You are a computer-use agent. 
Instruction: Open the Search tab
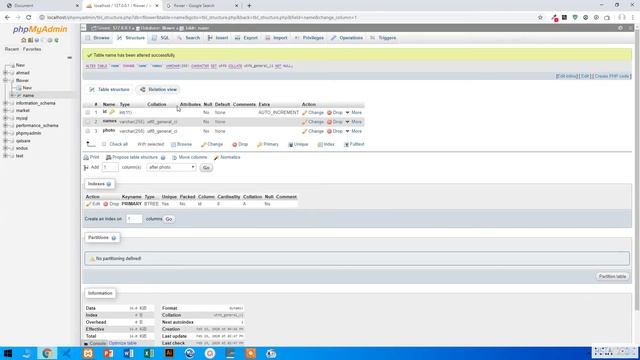point(188,38)
